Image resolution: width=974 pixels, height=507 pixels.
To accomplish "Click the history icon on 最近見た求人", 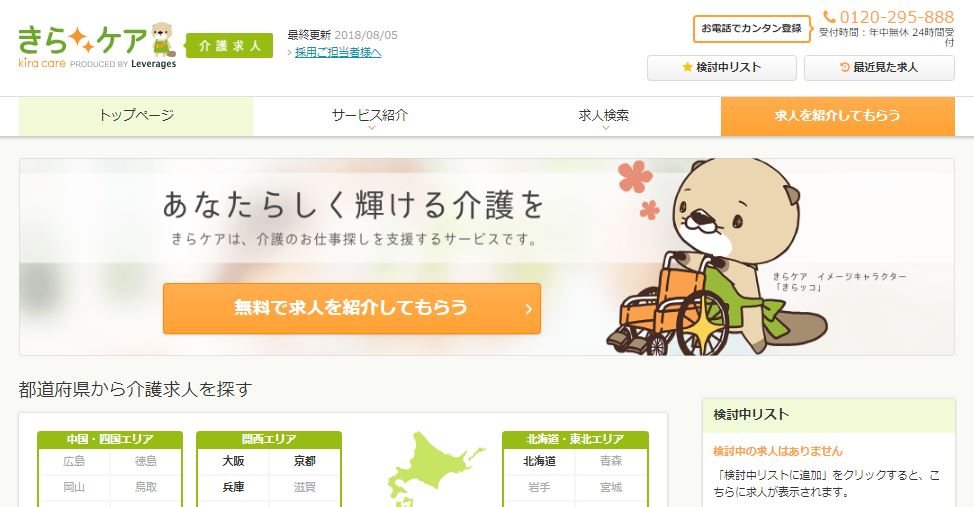I will (844, 67).
